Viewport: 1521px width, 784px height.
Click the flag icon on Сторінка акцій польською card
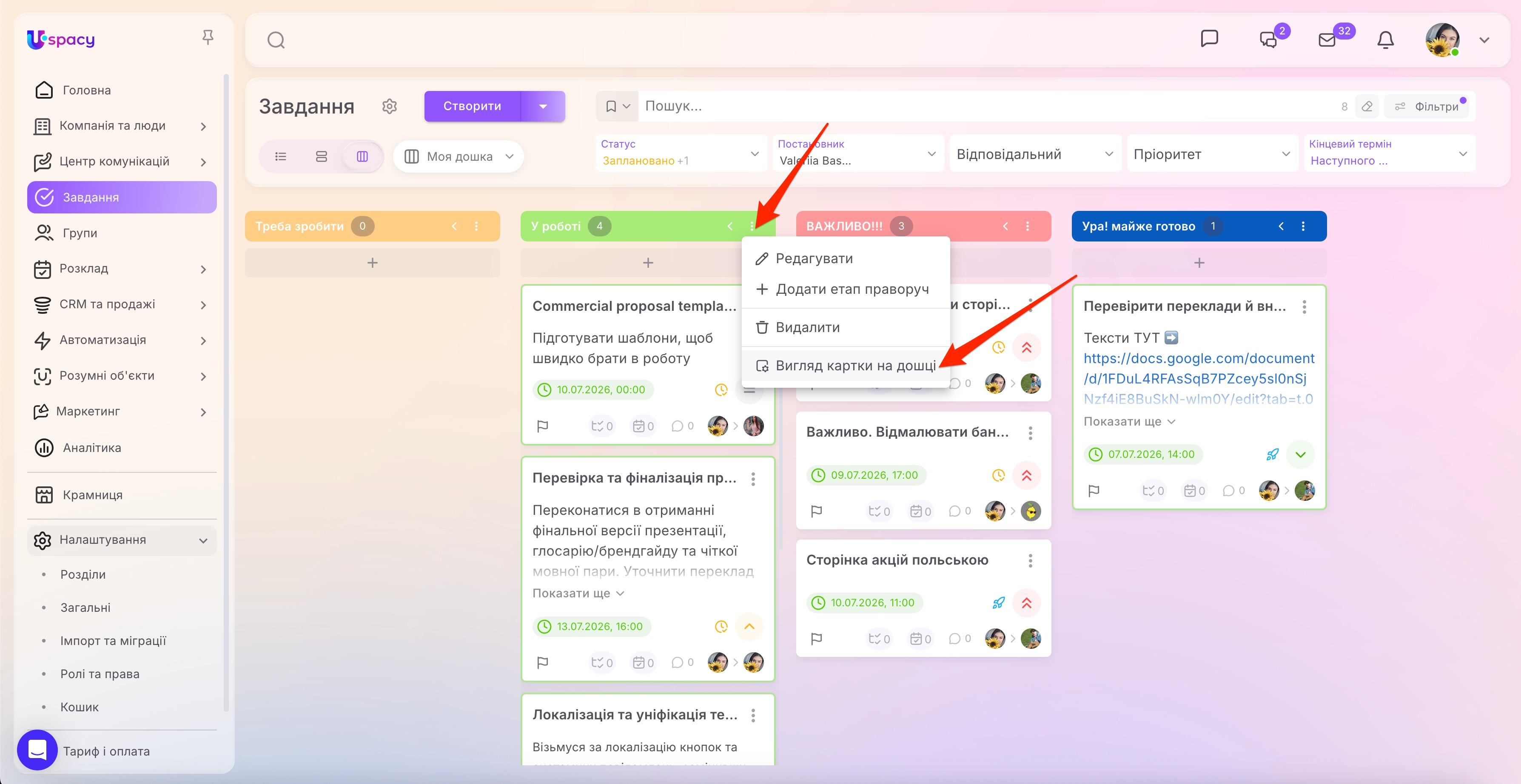817,638
